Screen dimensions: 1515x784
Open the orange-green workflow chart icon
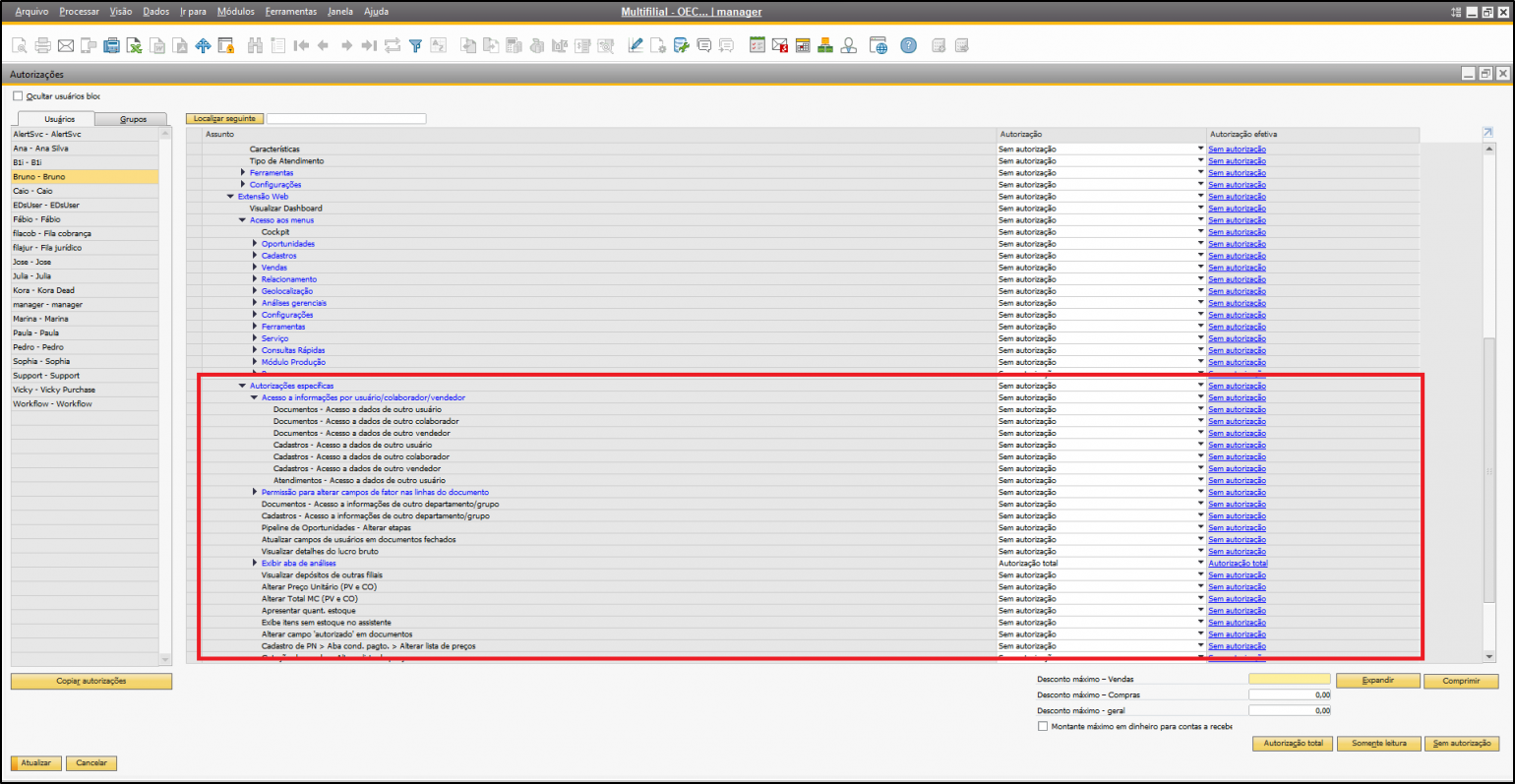coord(825,45)
